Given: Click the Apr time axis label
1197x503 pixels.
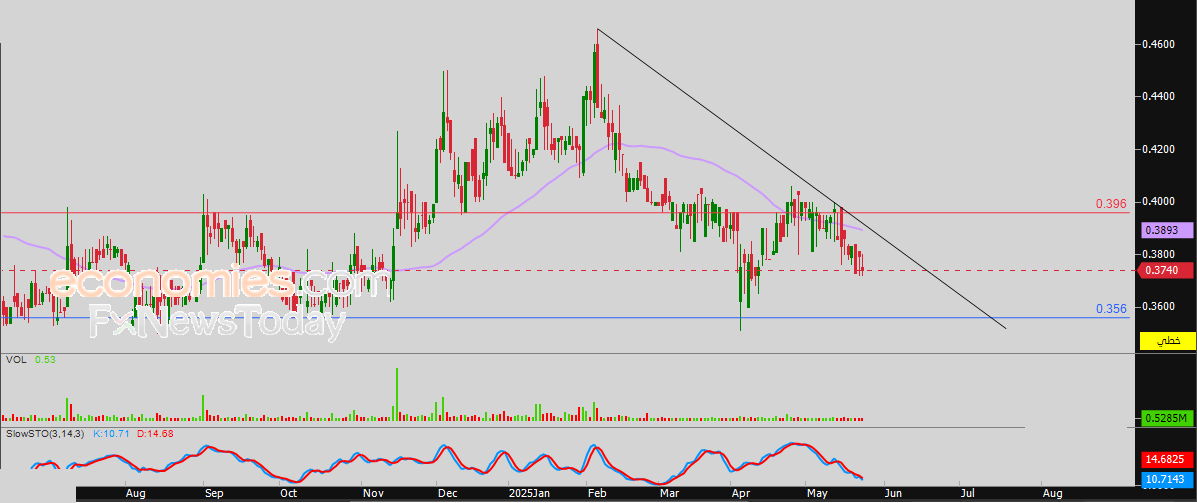Looking at the screenshot, I should [740, 494].
